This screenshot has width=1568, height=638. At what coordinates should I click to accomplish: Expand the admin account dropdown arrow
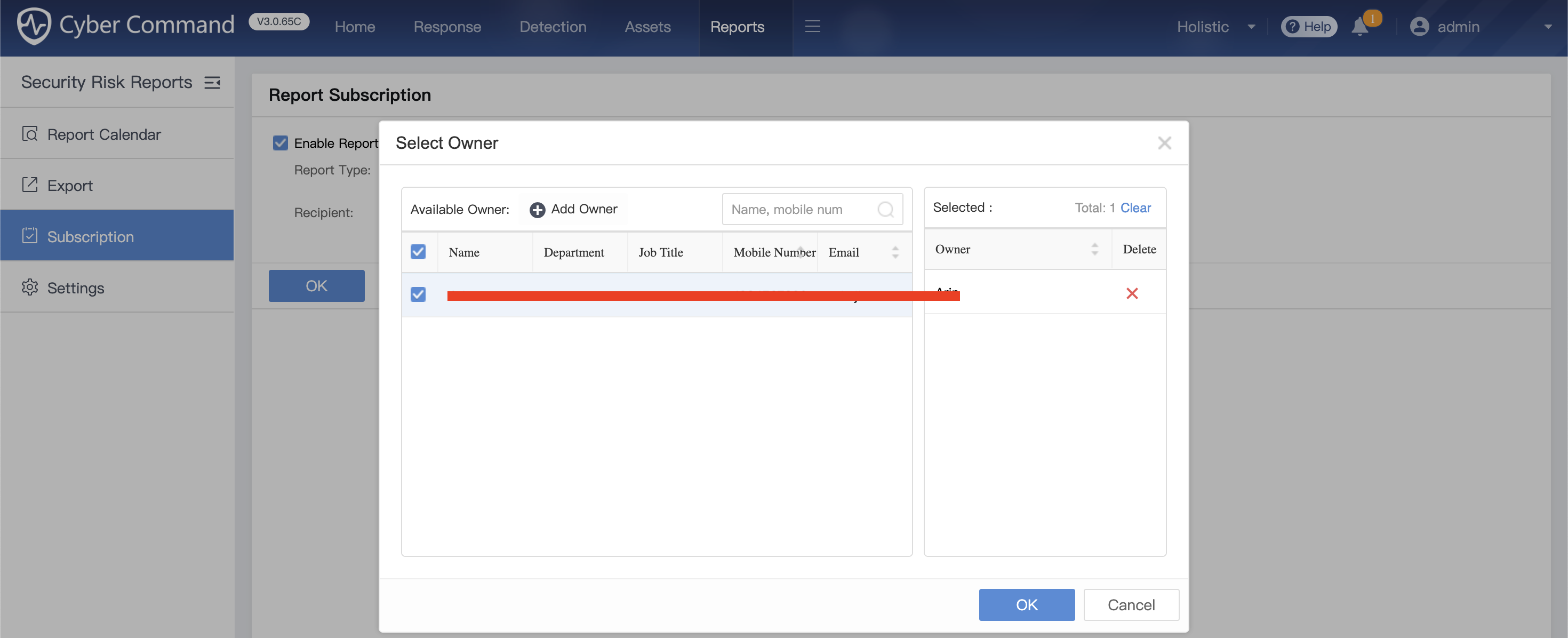click(x=1547, y=27)
